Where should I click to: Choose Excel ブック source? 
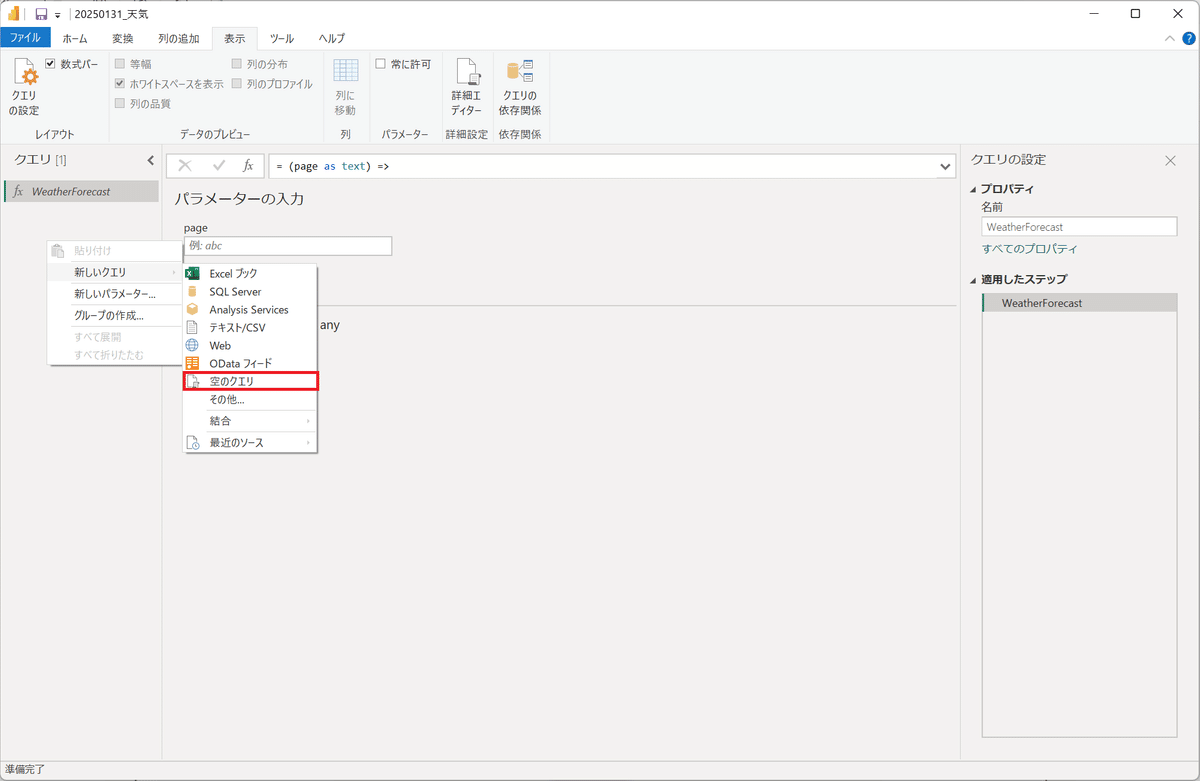click(250, 273)
